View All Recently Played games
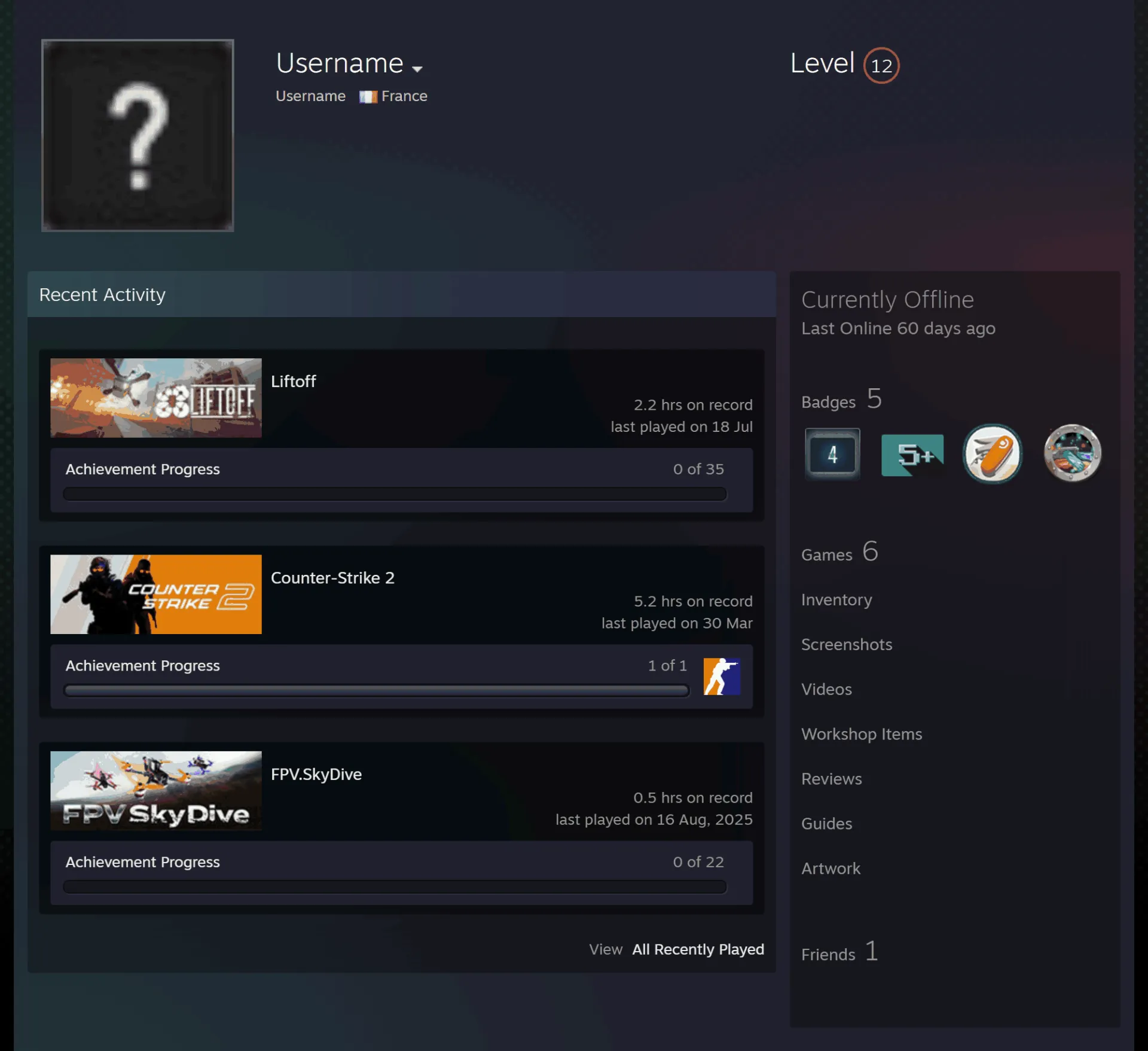The width and height of the screenshot is (1148, 1051). coord(698,949)
